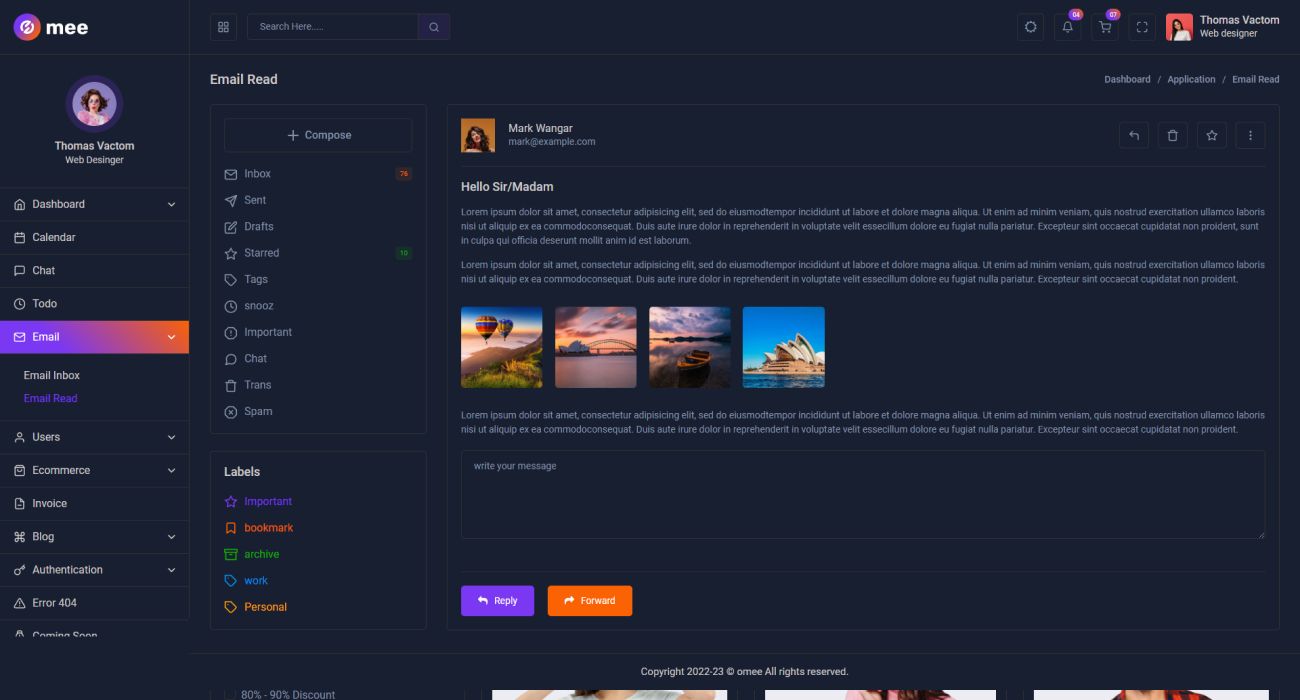Open Chat from the sidebar

94,271
